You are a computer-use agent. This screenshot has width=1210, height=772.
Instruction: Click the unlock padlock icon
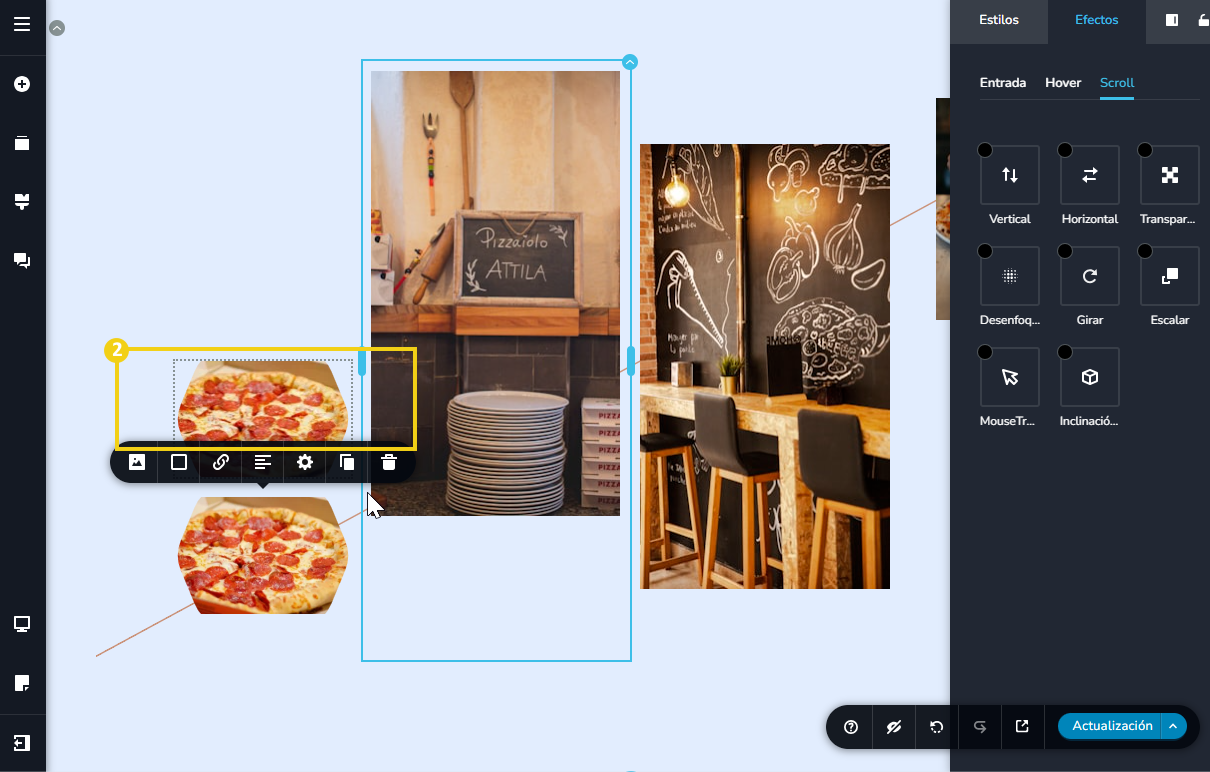pyautogui.click(x=1203, y=20)
